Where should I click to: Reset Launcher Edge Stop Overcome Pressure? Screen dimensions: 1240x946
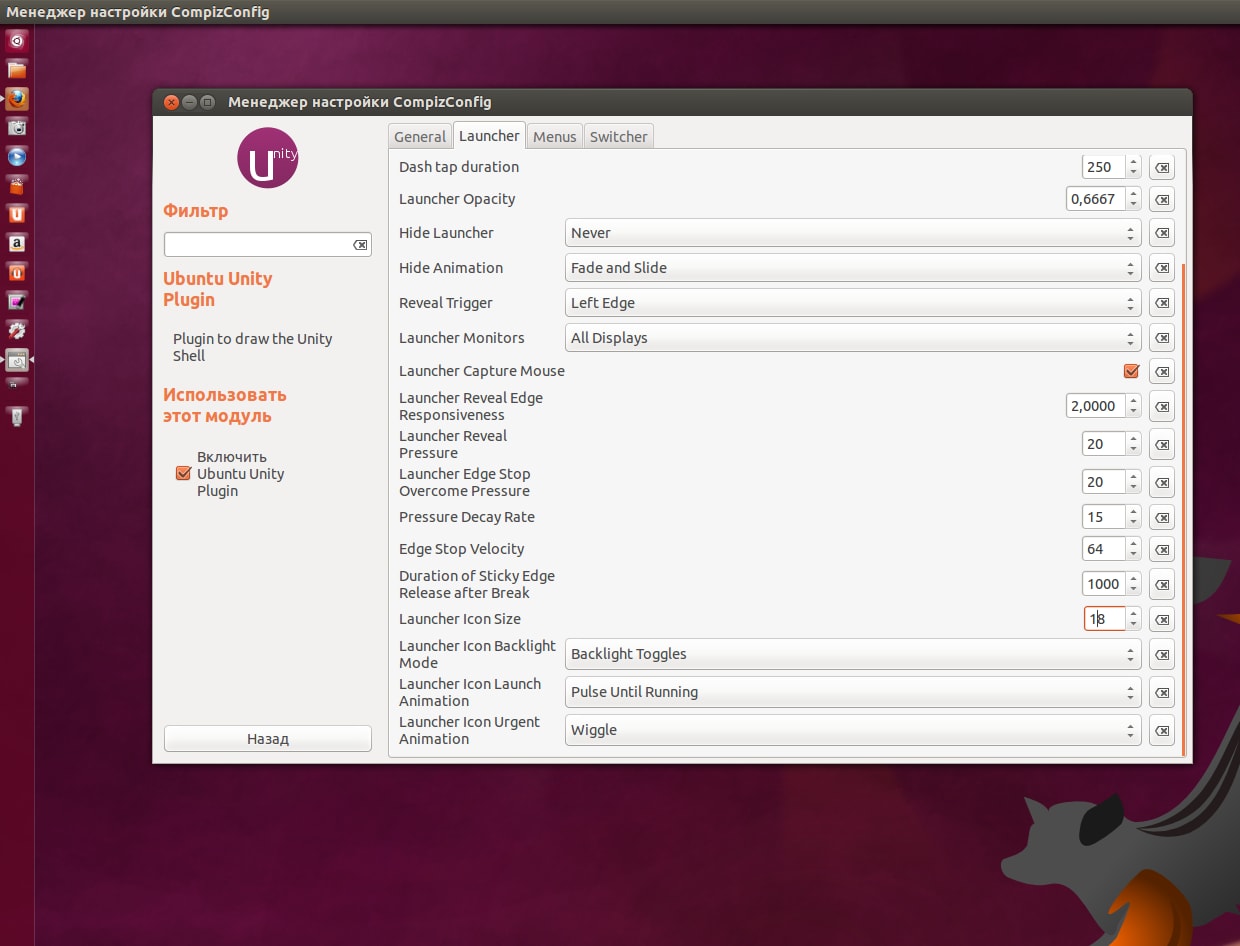tap(1161, 482)
